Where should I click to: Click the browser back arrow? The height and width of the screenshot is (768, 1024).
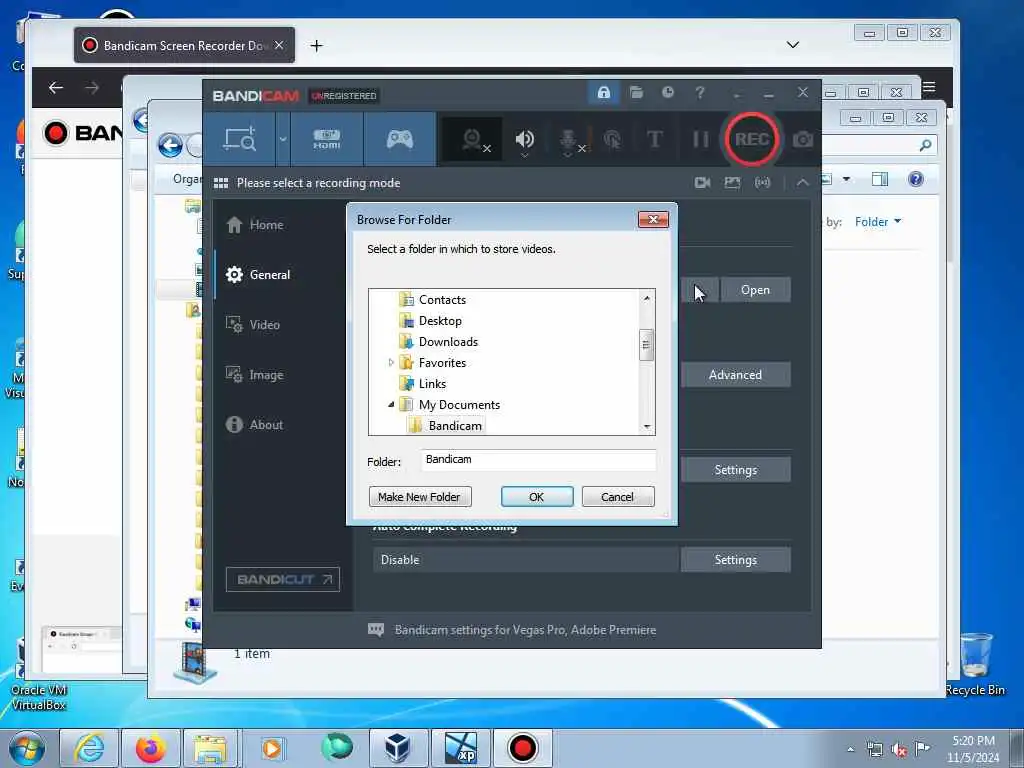[x=56, y=88]
